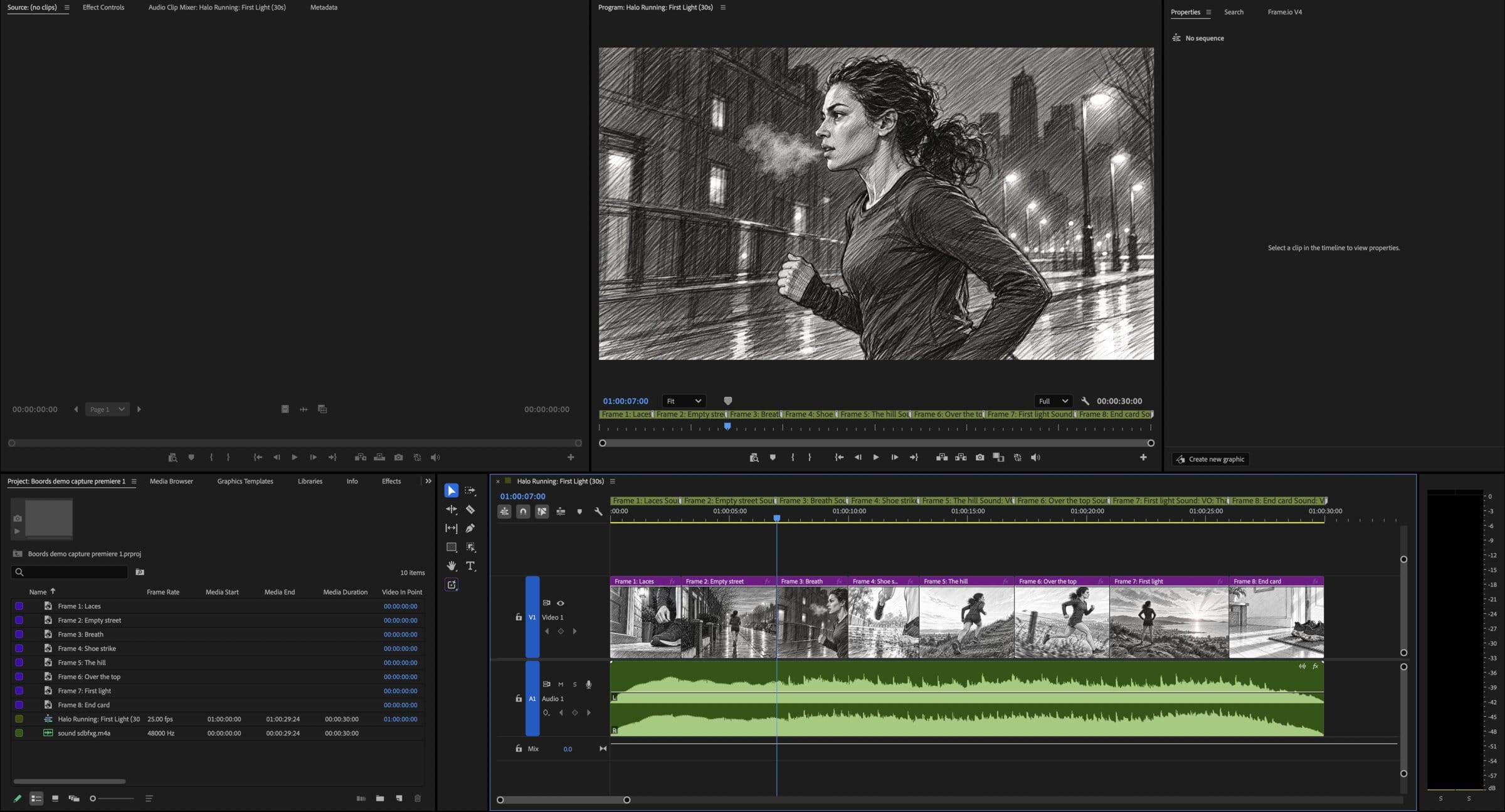
Task: Click timecode 01:00:07:00 in Timeline panel
Action: (522, 496)
